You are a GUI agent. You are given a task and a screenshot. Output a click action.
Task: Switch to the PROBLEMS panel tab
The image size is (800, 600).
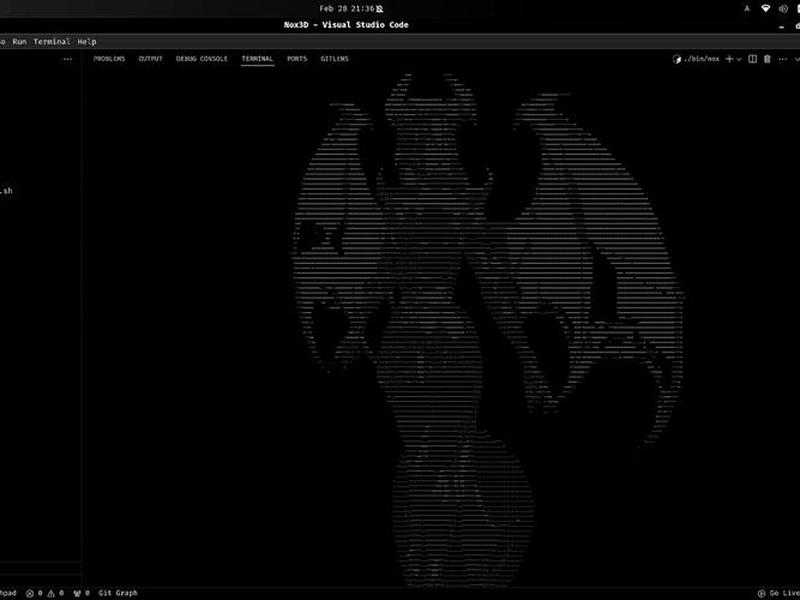109,59
